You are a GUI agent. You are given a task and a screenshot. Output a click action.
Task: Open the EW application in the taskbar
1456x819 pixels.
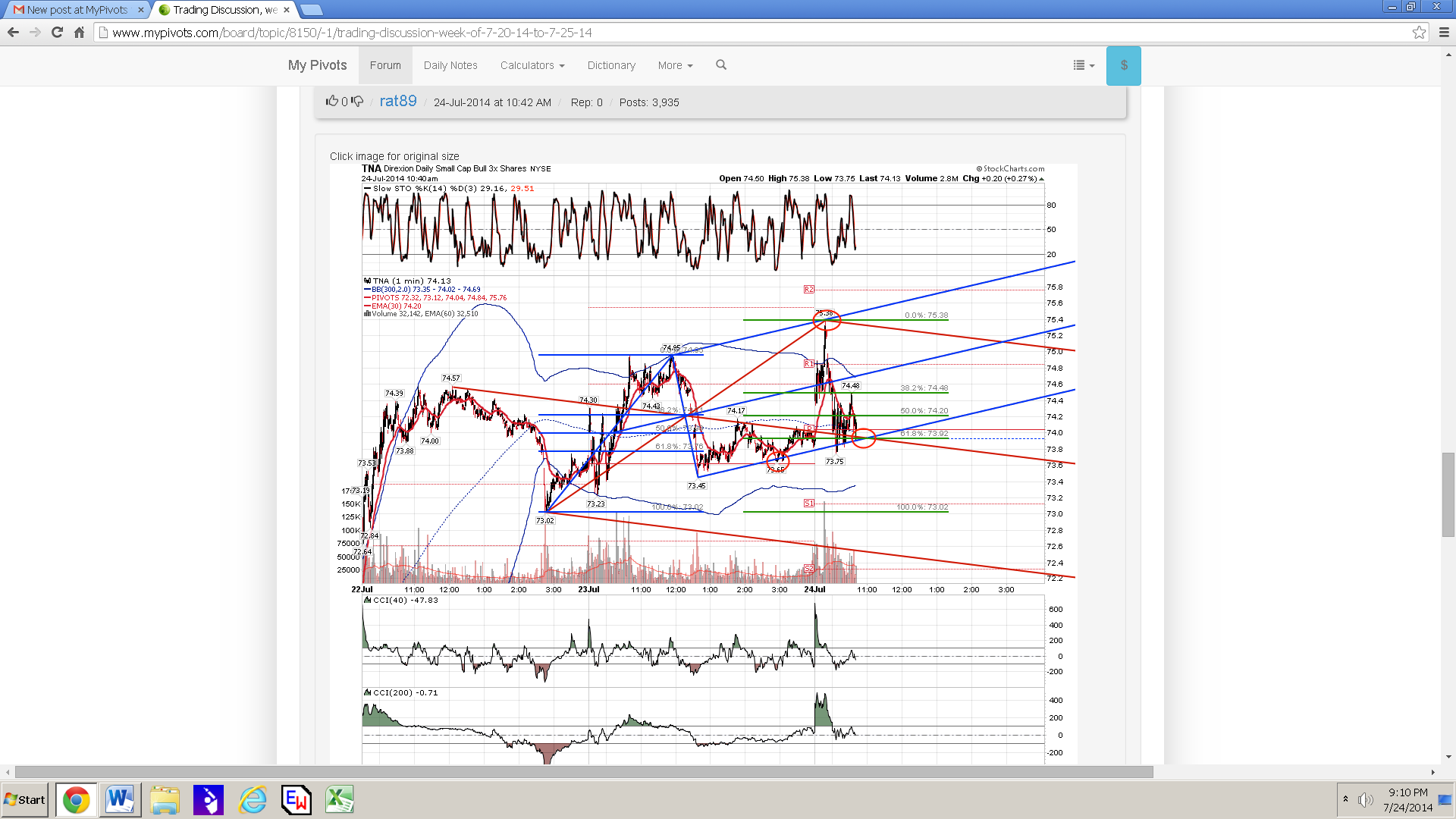296,800
